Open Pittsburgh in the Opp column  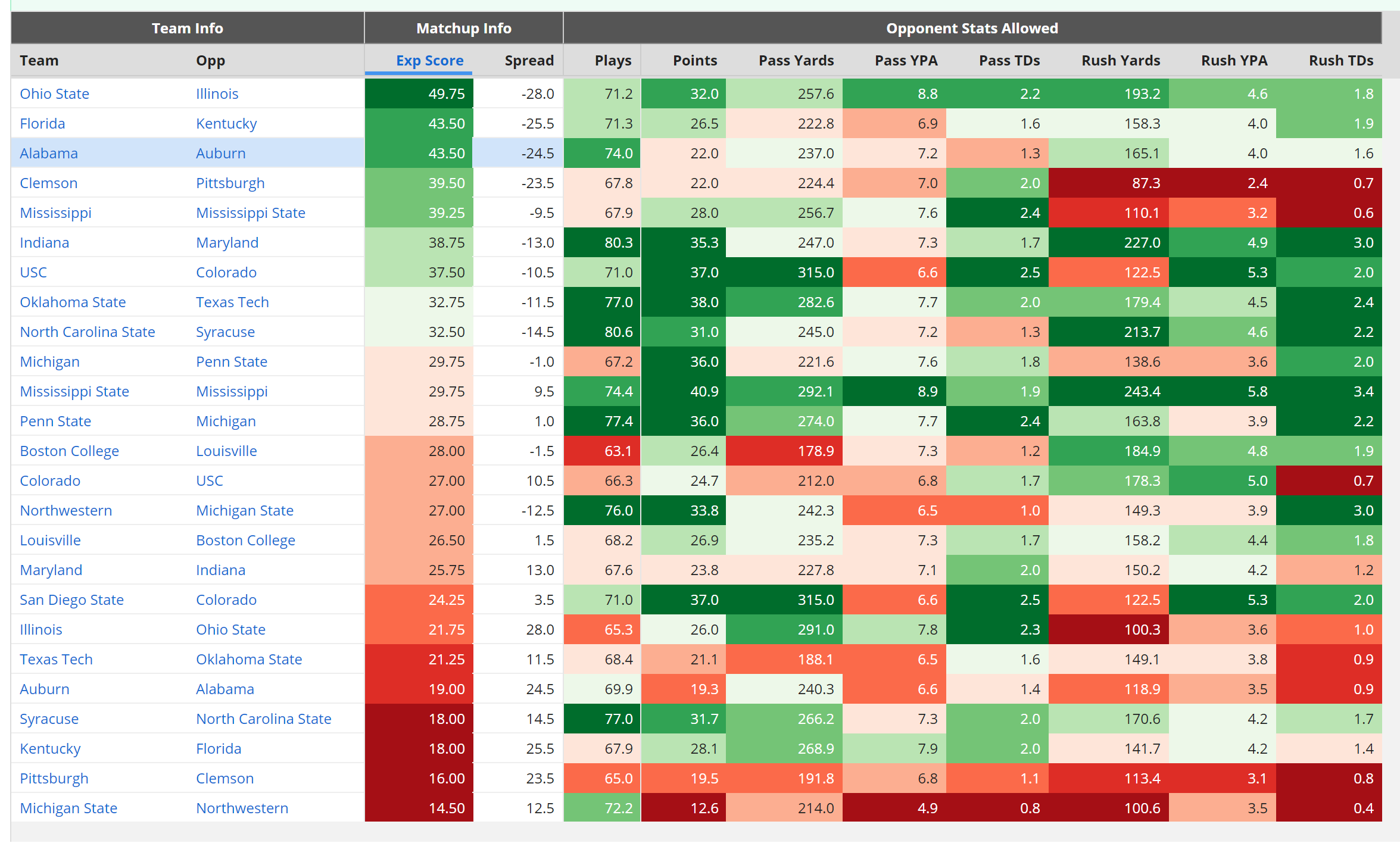click(230, 183)
